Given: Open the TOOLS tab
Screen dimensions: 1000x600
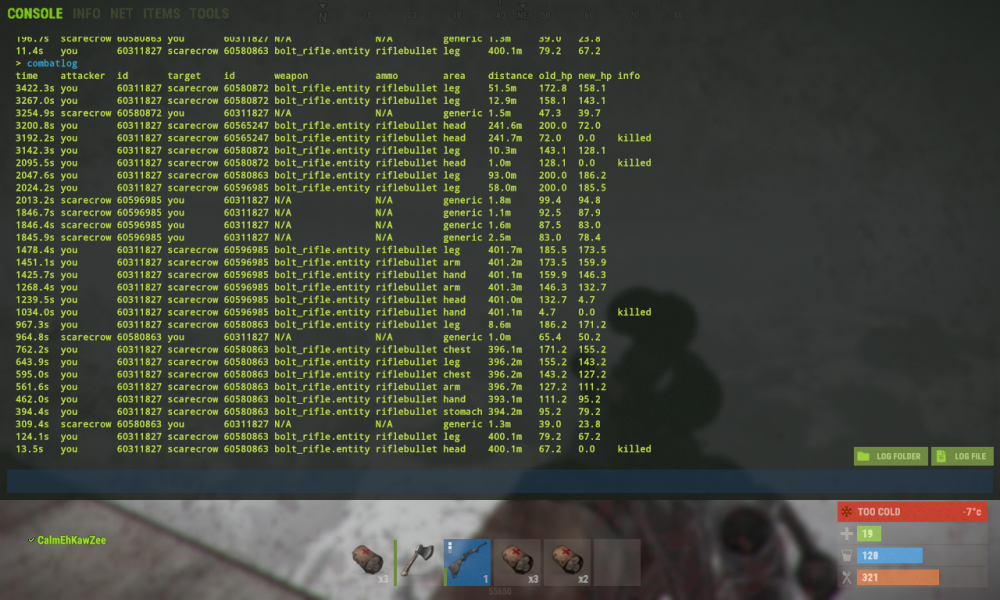Looking at the screenshot, I should [x=209, y=14].
